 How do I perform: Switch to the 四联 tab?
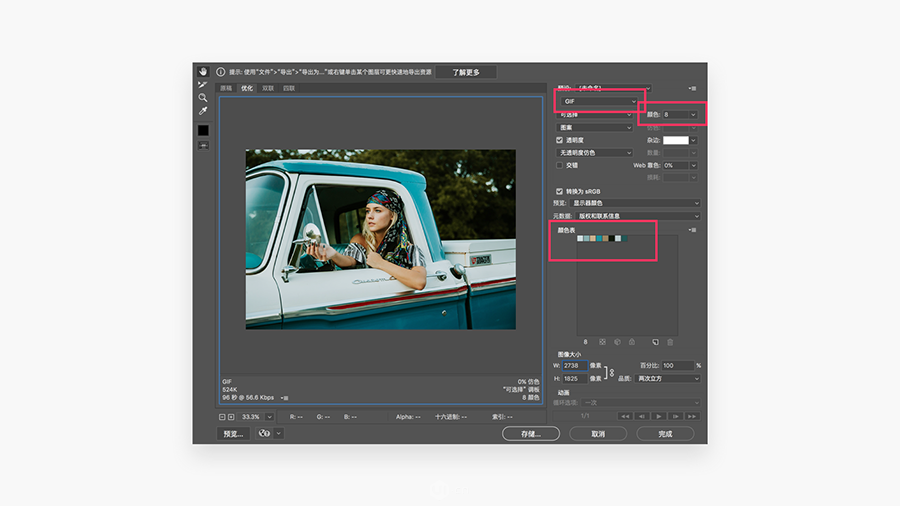pyautogui.click(x=289, y=88)
